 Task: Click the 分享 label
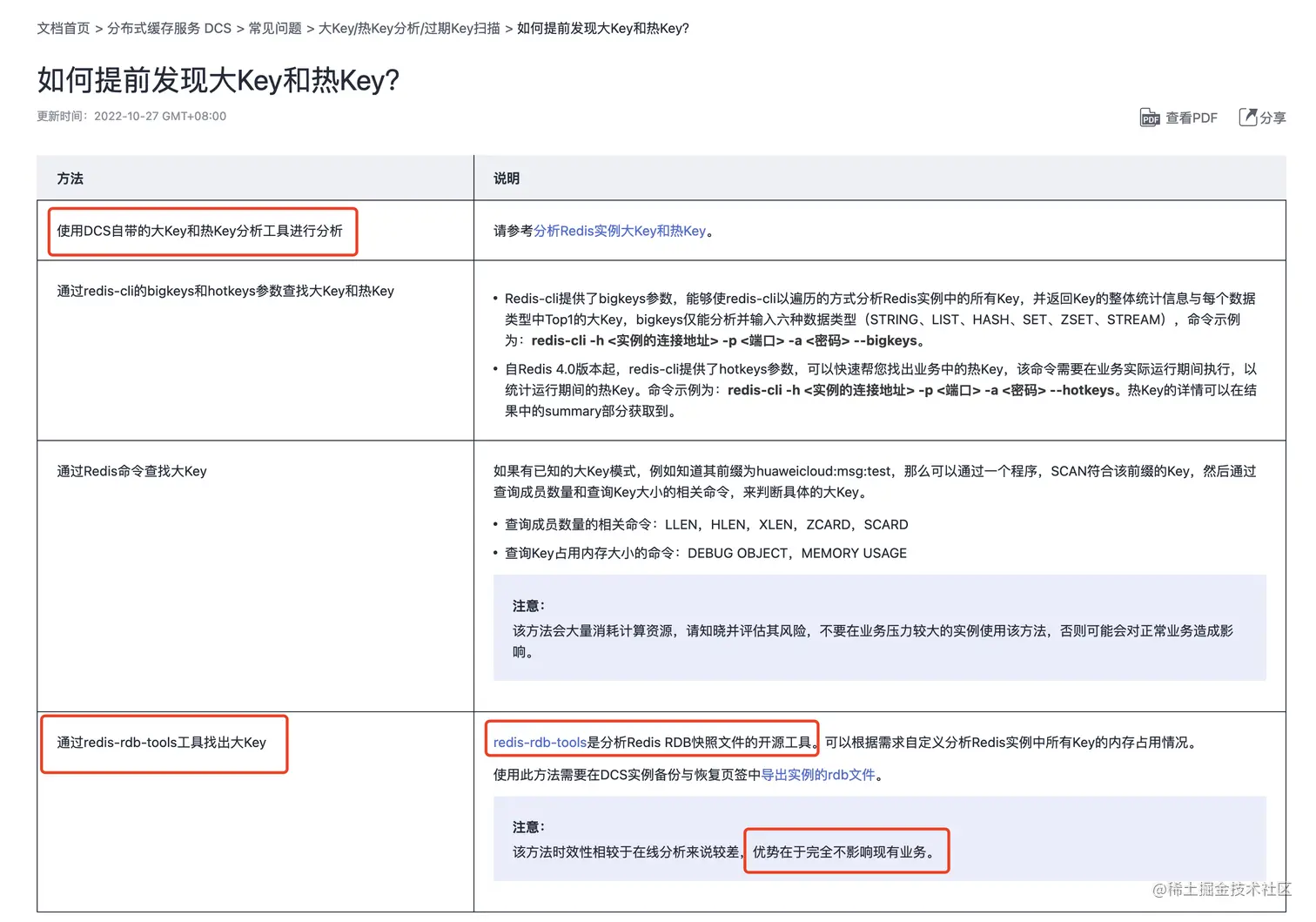click(x=1272, y=118)
